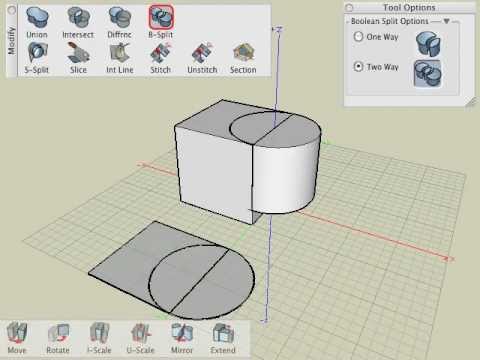
Task: Select the Two Way radio option
Action: point(358,67)
